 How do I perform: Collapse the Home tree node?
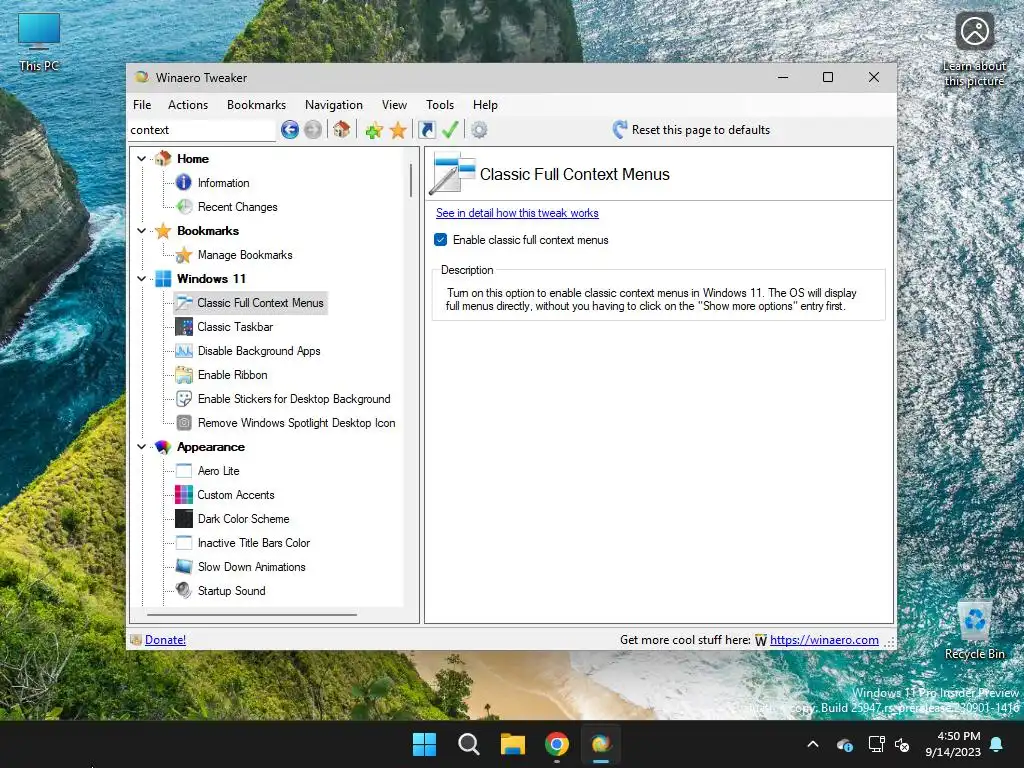point(141,159)
